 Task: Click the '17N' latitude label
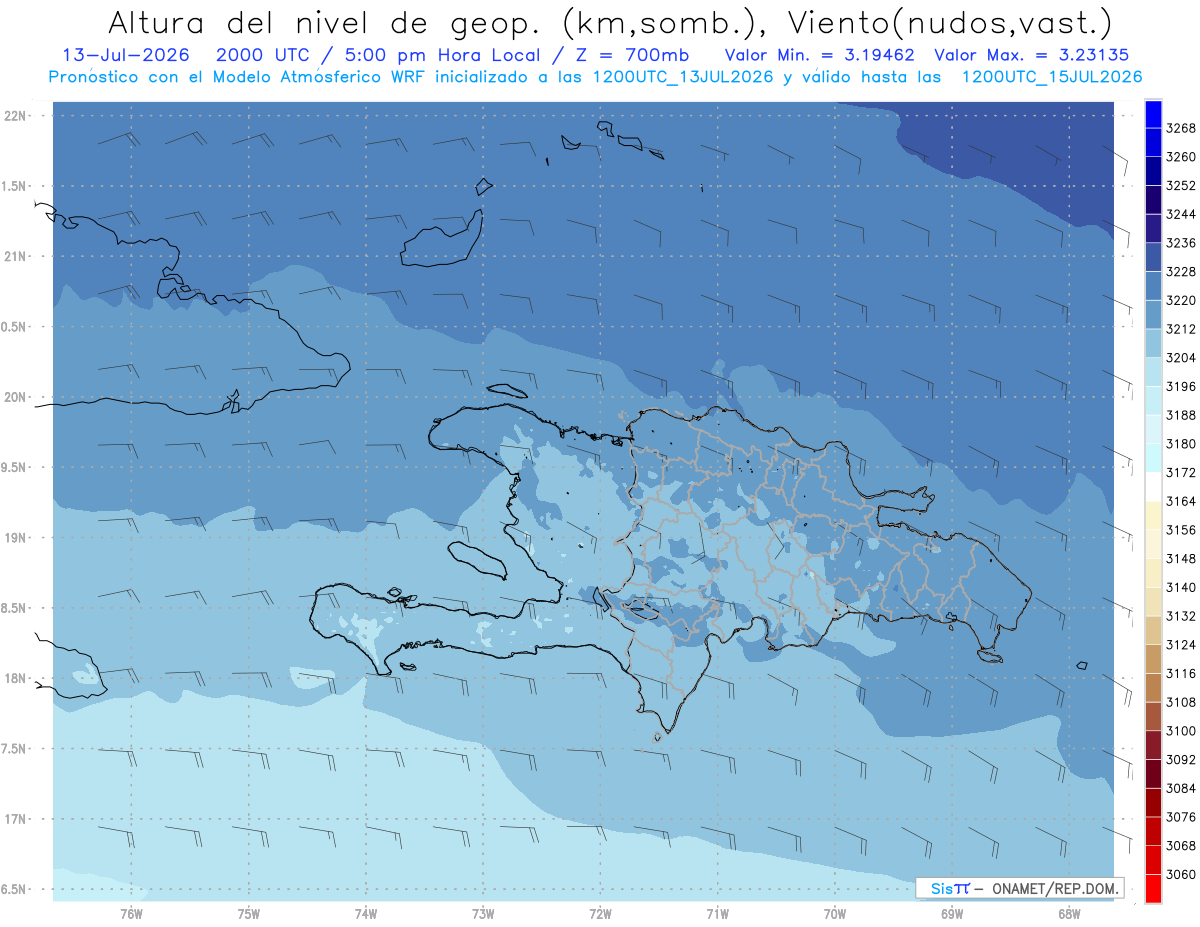(x=17, y=819)
